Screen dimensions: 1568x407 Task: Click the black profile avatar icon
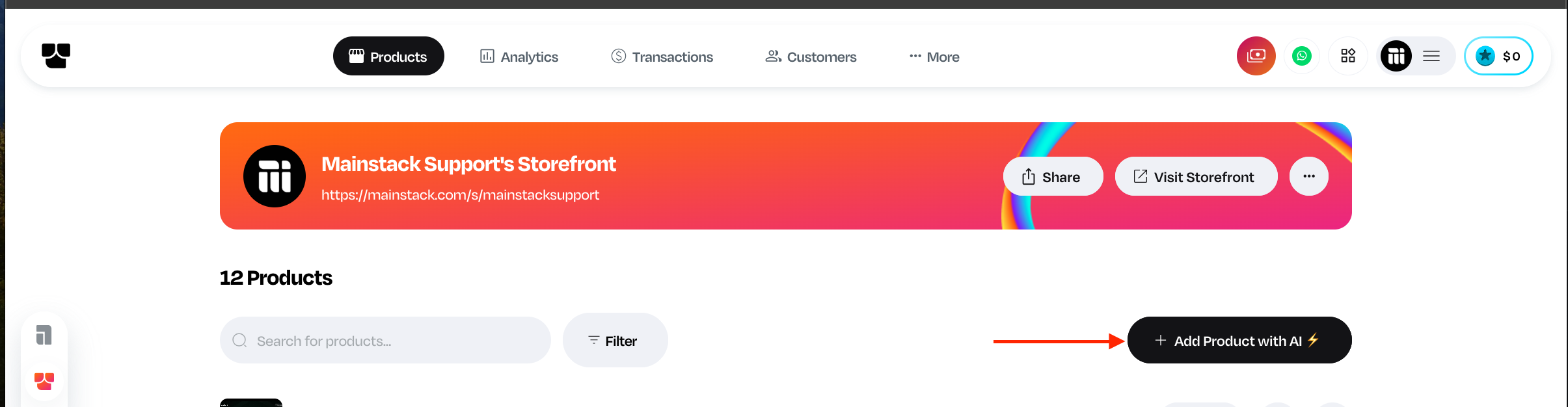tap(1396, 56)
